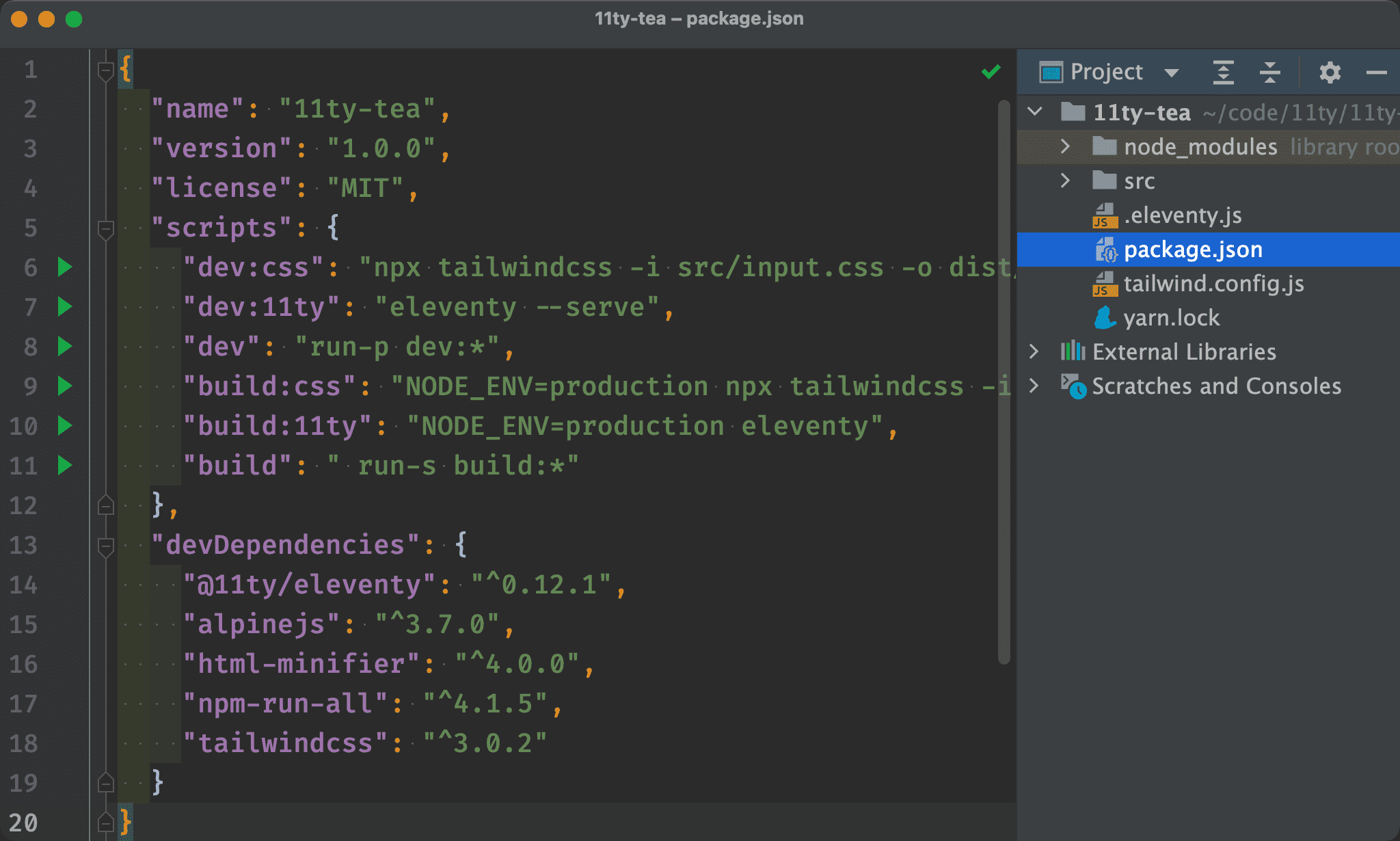
Task: Click the node_modules folder icon
Action: pyautogui.click(x=1104, y=146)
